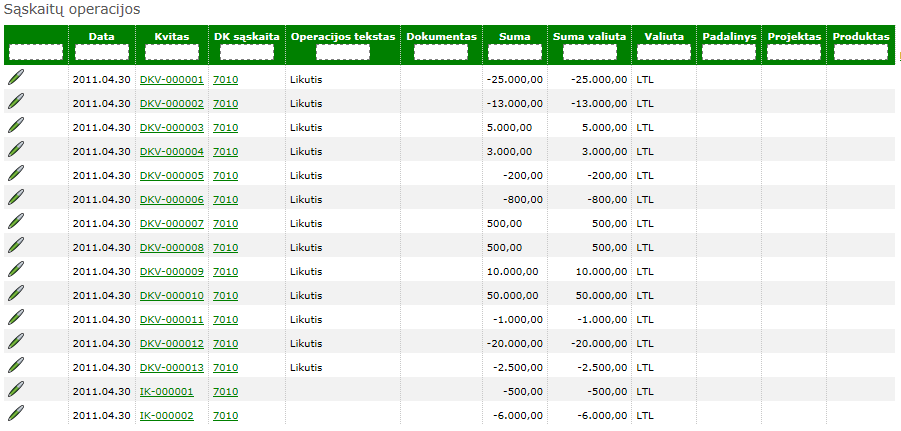Sort by the Data column header
This screenshot has height=431, width=901.
click(x=102, y=36)
